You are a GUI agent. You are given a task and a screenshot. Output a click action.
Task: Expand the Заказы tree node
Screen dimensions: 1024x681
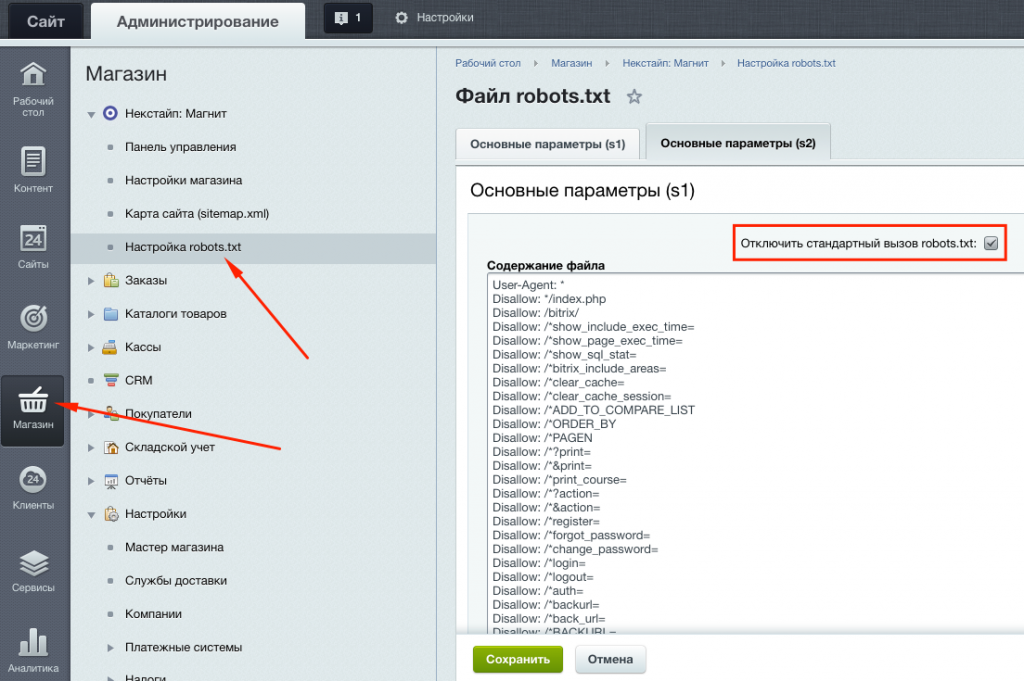click(x=91, y=281)
